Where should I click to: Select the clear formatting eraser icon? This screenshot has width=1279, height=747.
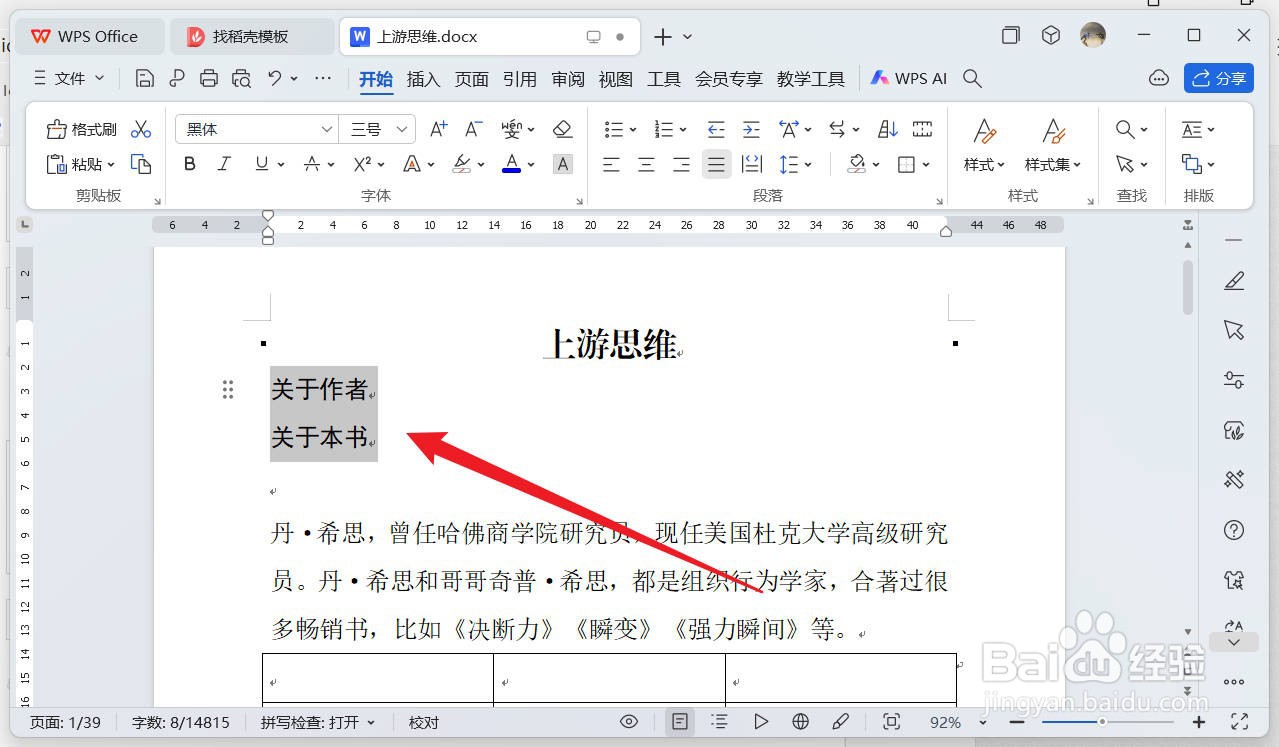[x=562, y=128]
